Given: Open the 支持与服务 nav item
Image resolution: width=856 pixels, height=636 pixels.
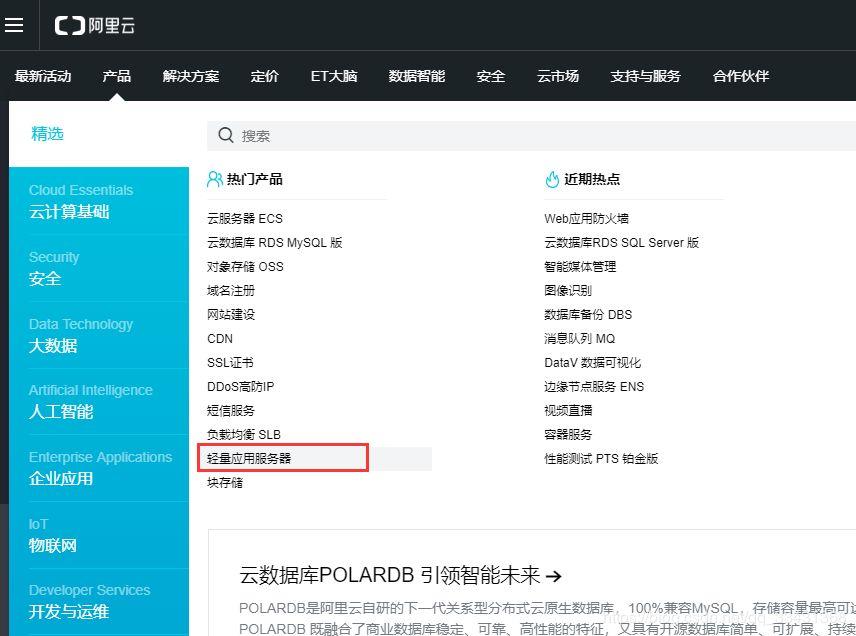Looking at the screenshot, I should [645, 76].
